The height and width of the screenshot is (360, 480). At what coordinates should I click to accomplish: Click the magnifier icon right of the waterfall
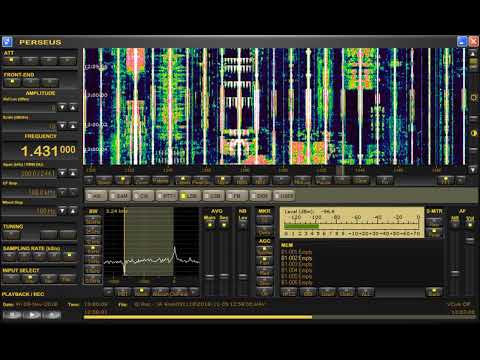point(473,98)
